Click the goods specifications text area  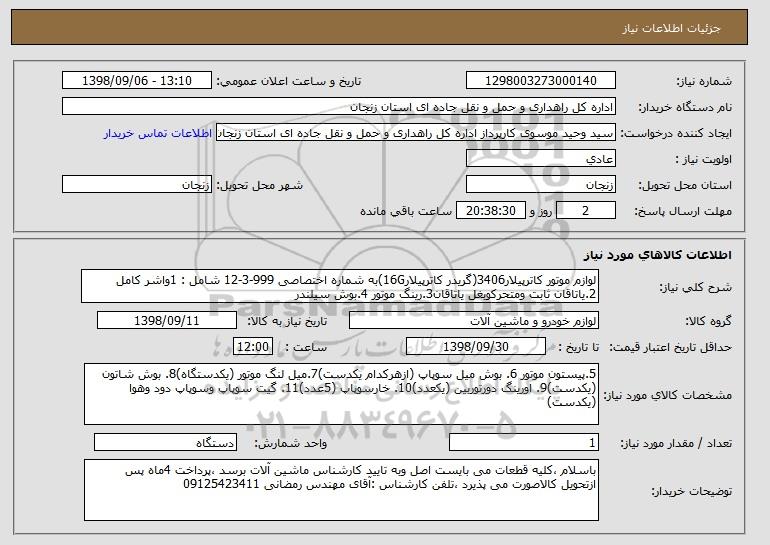341,394
